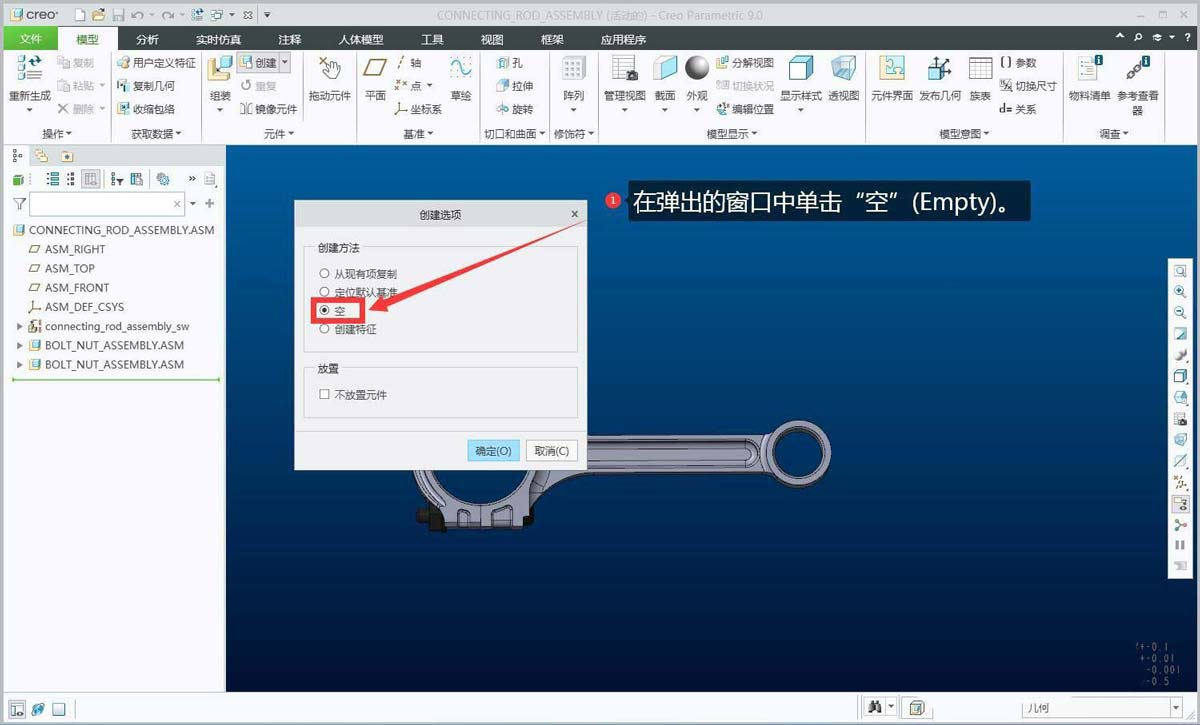Click Copy Geometry (复制几何)
1200x725 pixels.
coord(146,86)
